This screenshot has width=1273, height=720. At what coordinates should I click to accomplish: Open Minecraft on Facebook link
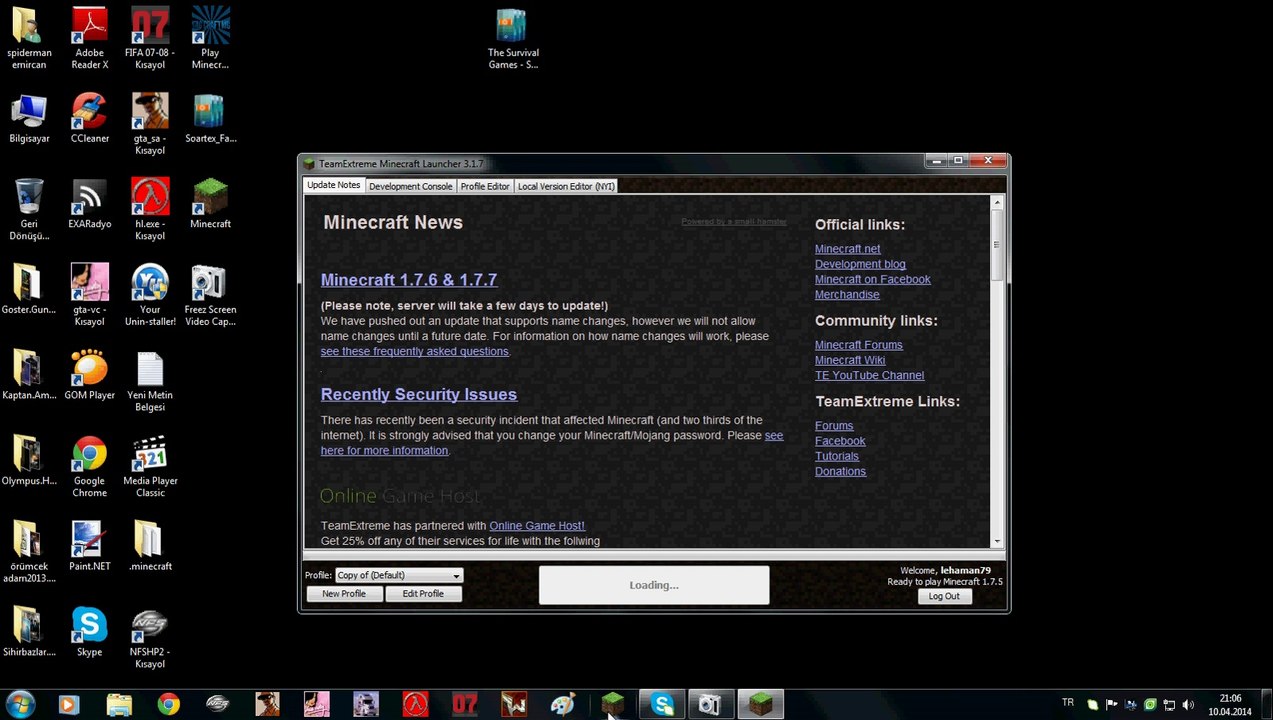pyautogui.click(x=873, y=279)
